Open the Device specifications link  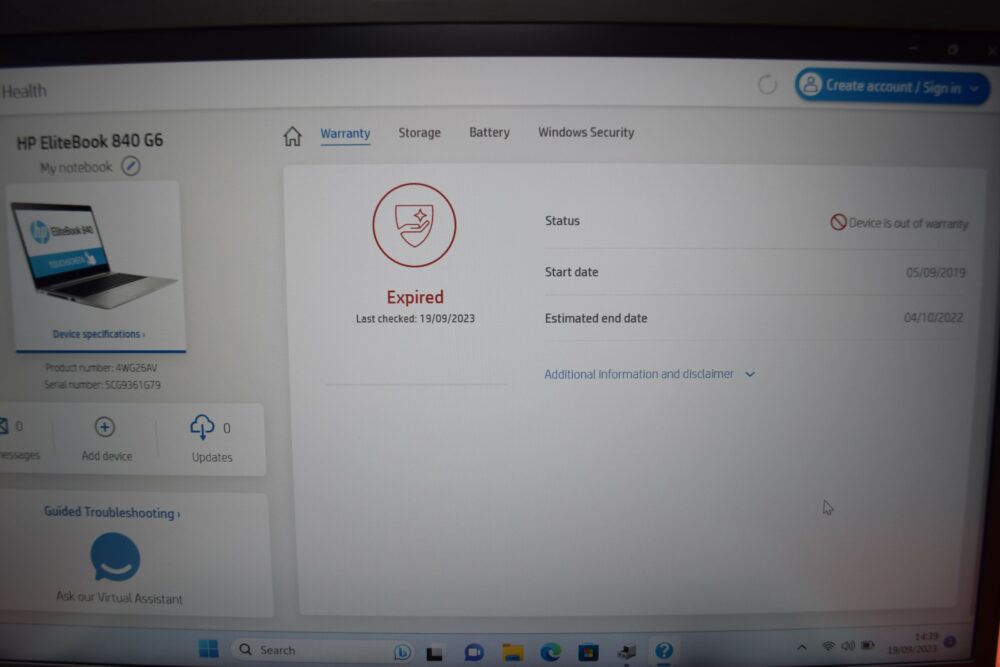point(99,334)
